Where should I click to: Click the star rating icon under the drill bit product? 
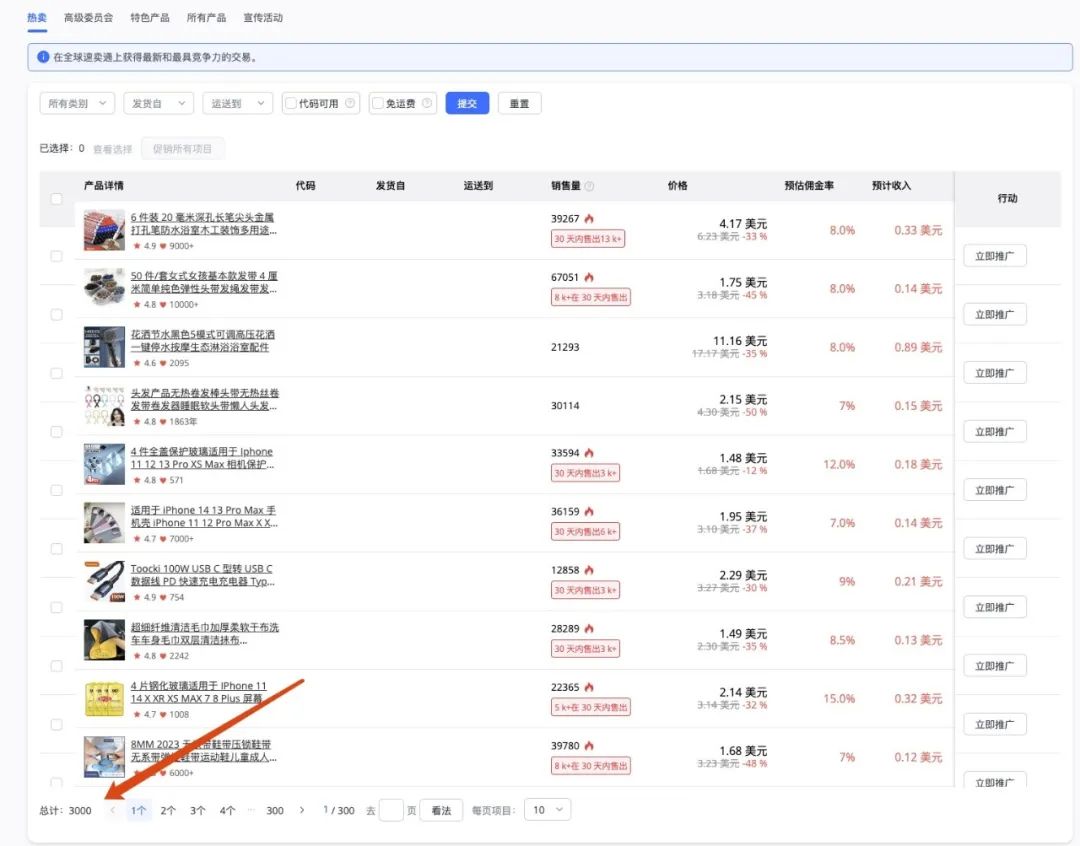pyautogui.click(x=137, y=246)
